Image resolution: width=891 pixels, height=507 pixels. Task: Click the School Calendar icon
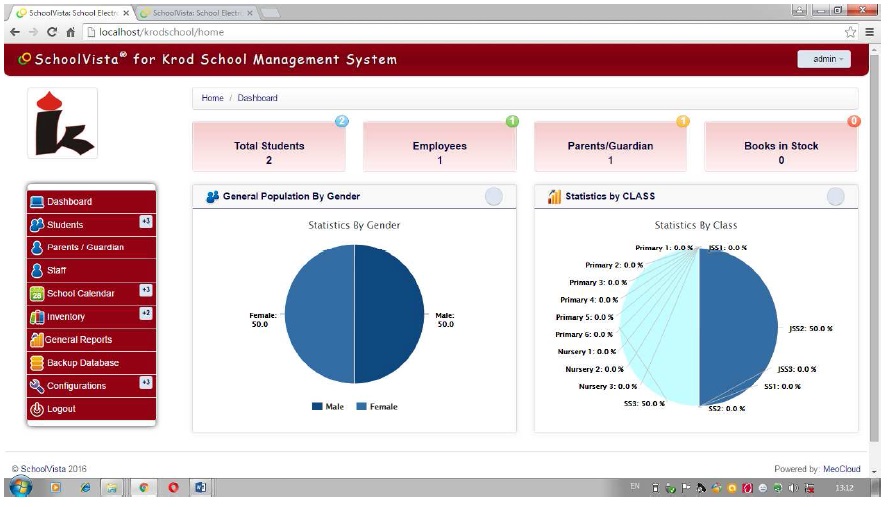(37, 294)
